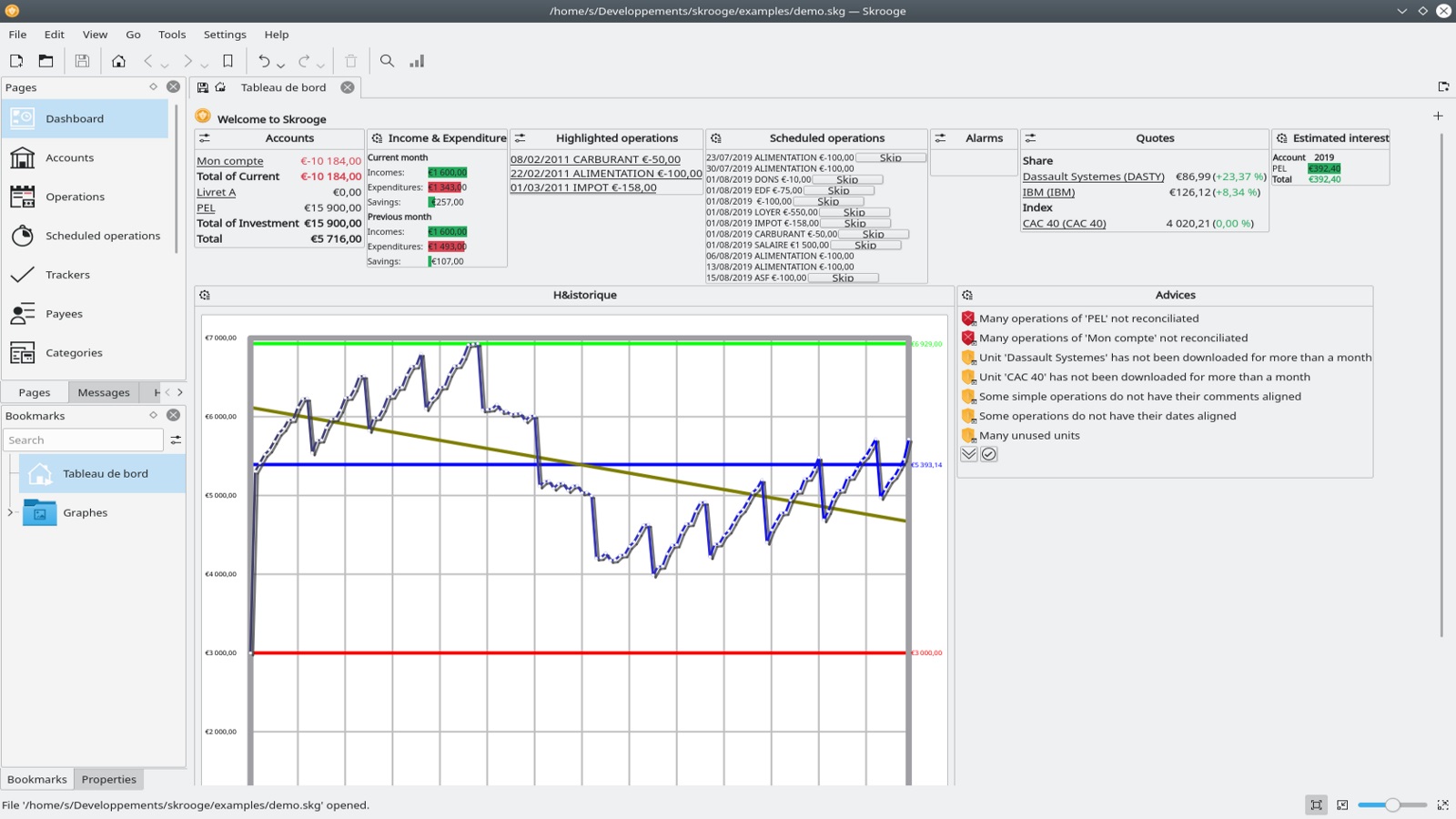Open the Settings menu
This screenshot has width=1456, height=819.
pos(224,35)
